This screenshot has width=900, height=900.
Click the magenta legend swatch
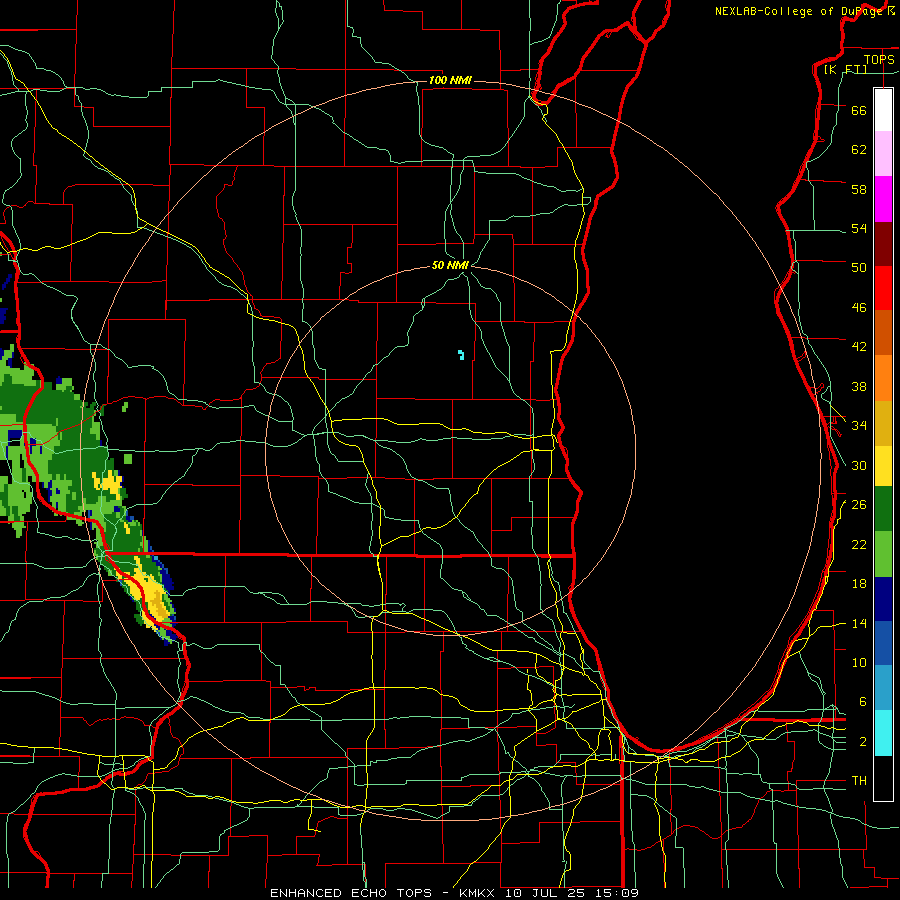[883, 199]
